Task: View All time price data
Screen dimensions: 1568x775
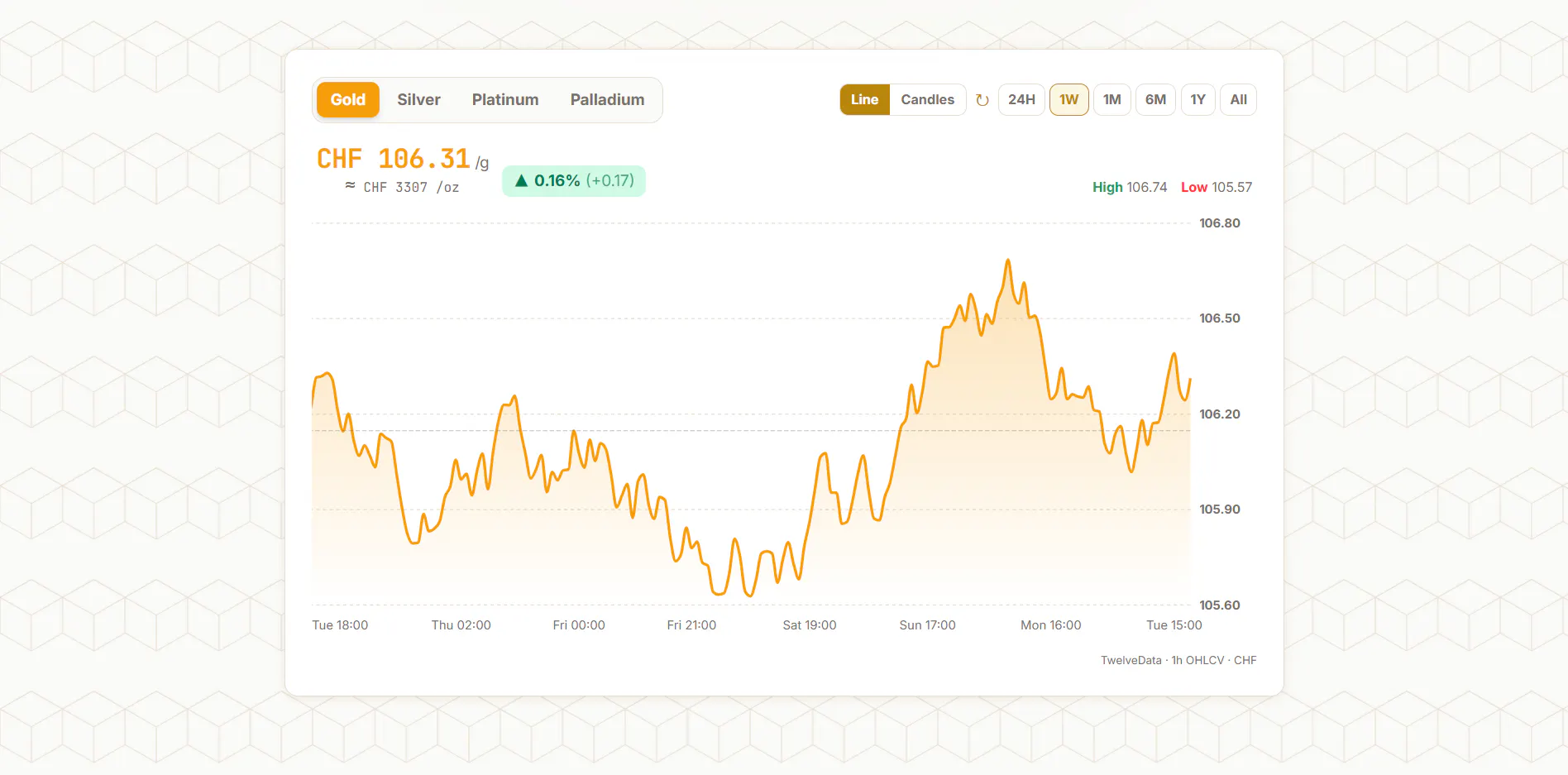Action: coord(1238,100)
